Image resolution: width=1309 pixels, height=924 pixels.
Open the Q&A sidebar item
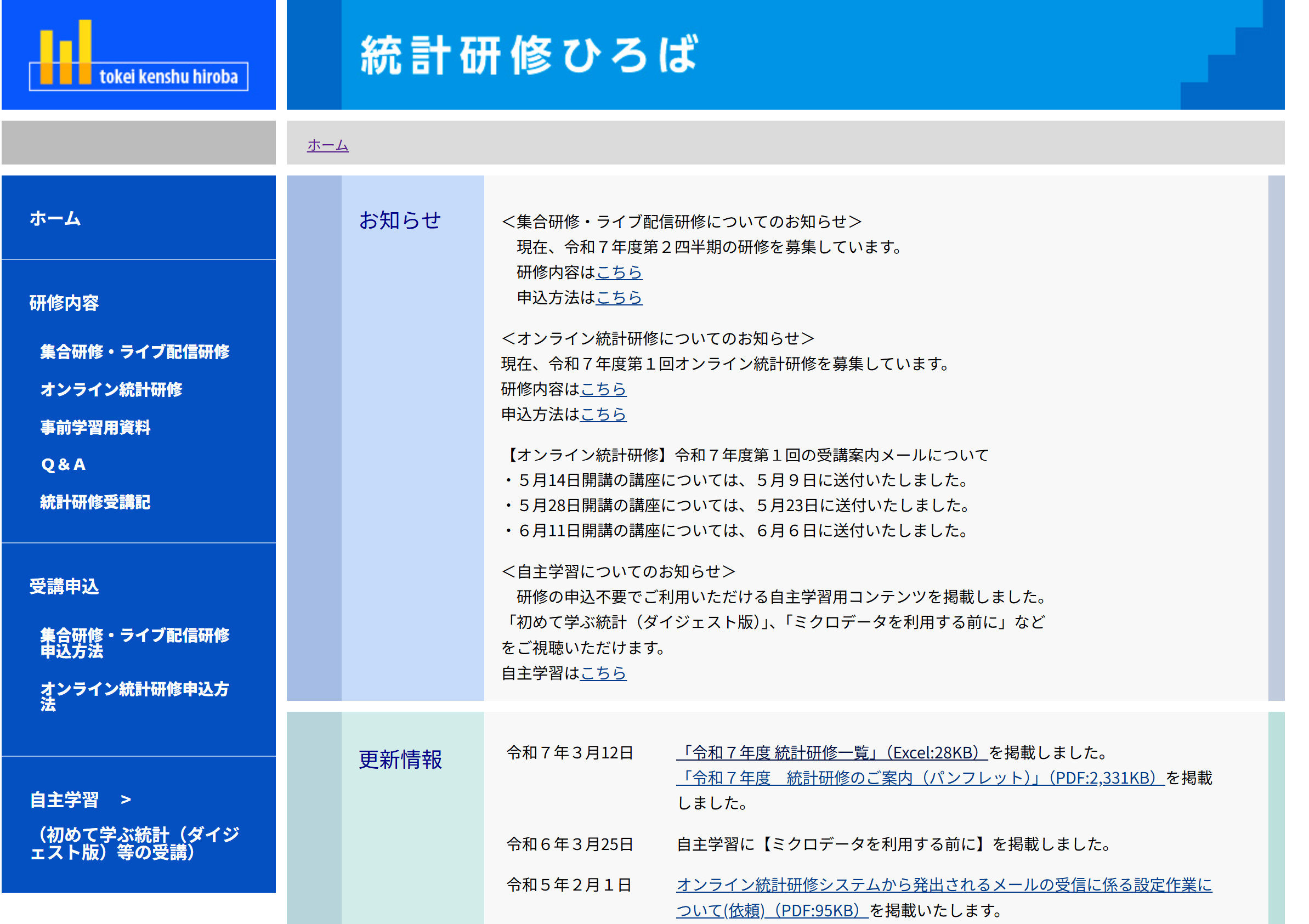(63, 464)
